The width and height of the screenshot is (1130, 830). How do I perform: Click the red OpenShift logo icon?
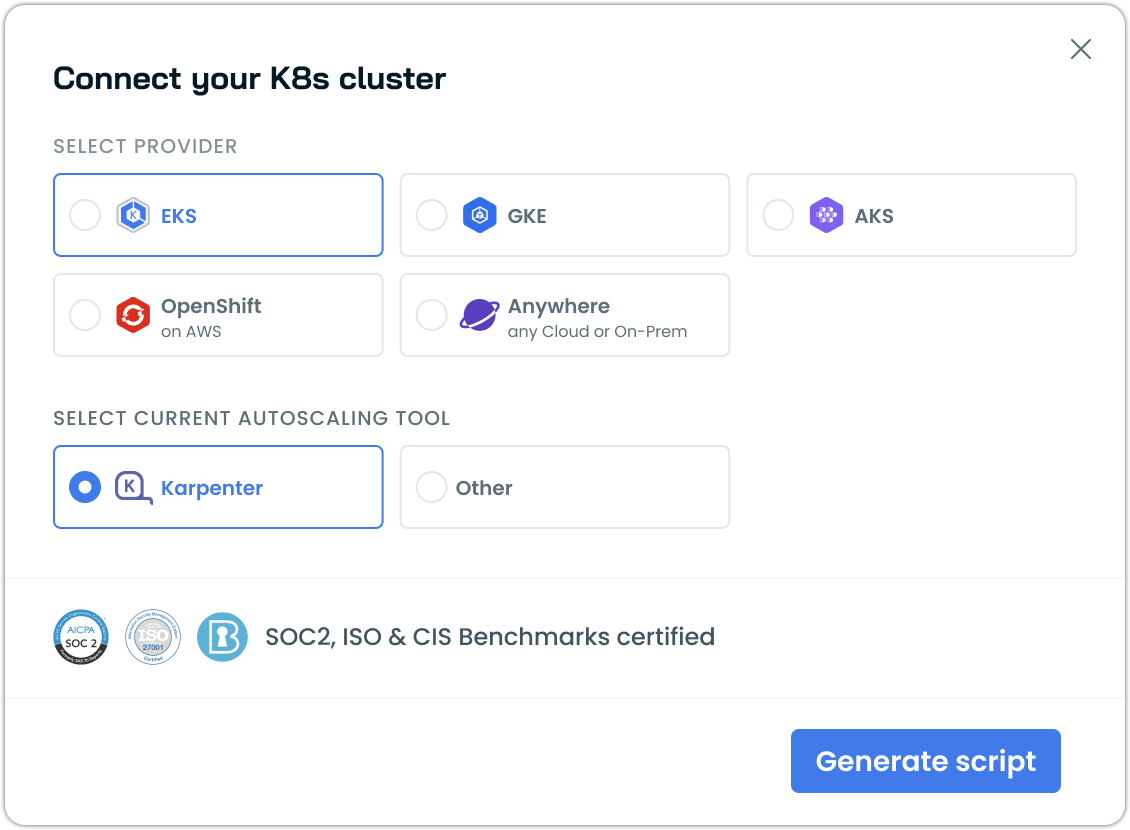(x=133, y=315)
